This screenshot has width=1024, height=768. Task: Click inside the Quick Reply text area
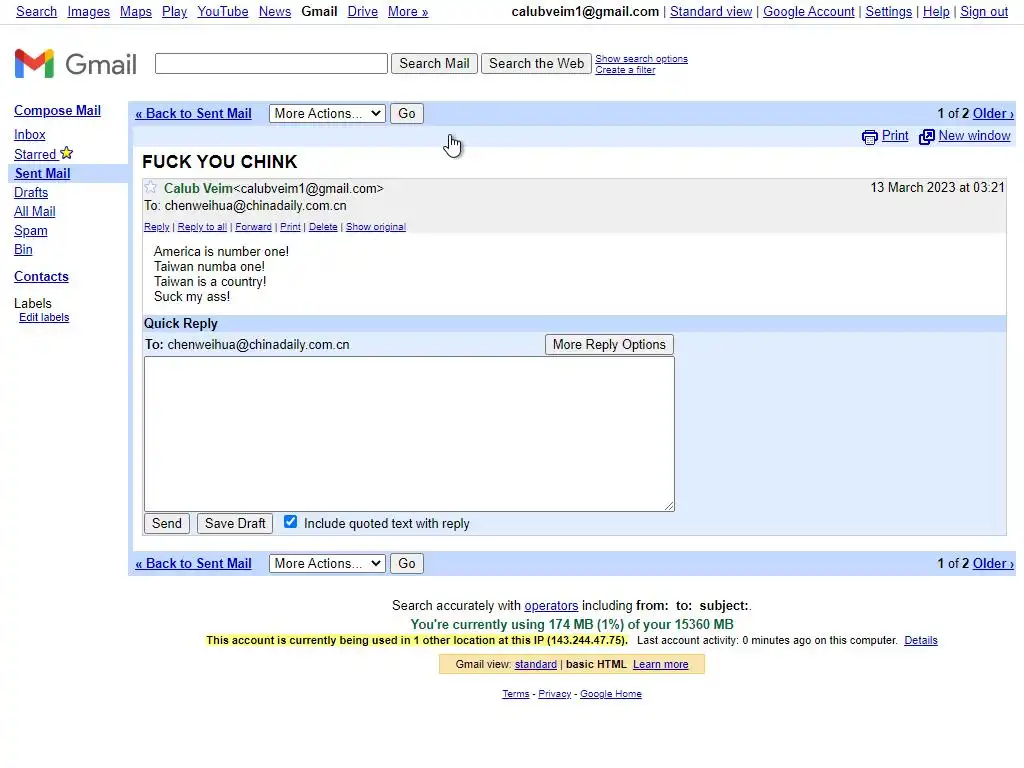409,434
